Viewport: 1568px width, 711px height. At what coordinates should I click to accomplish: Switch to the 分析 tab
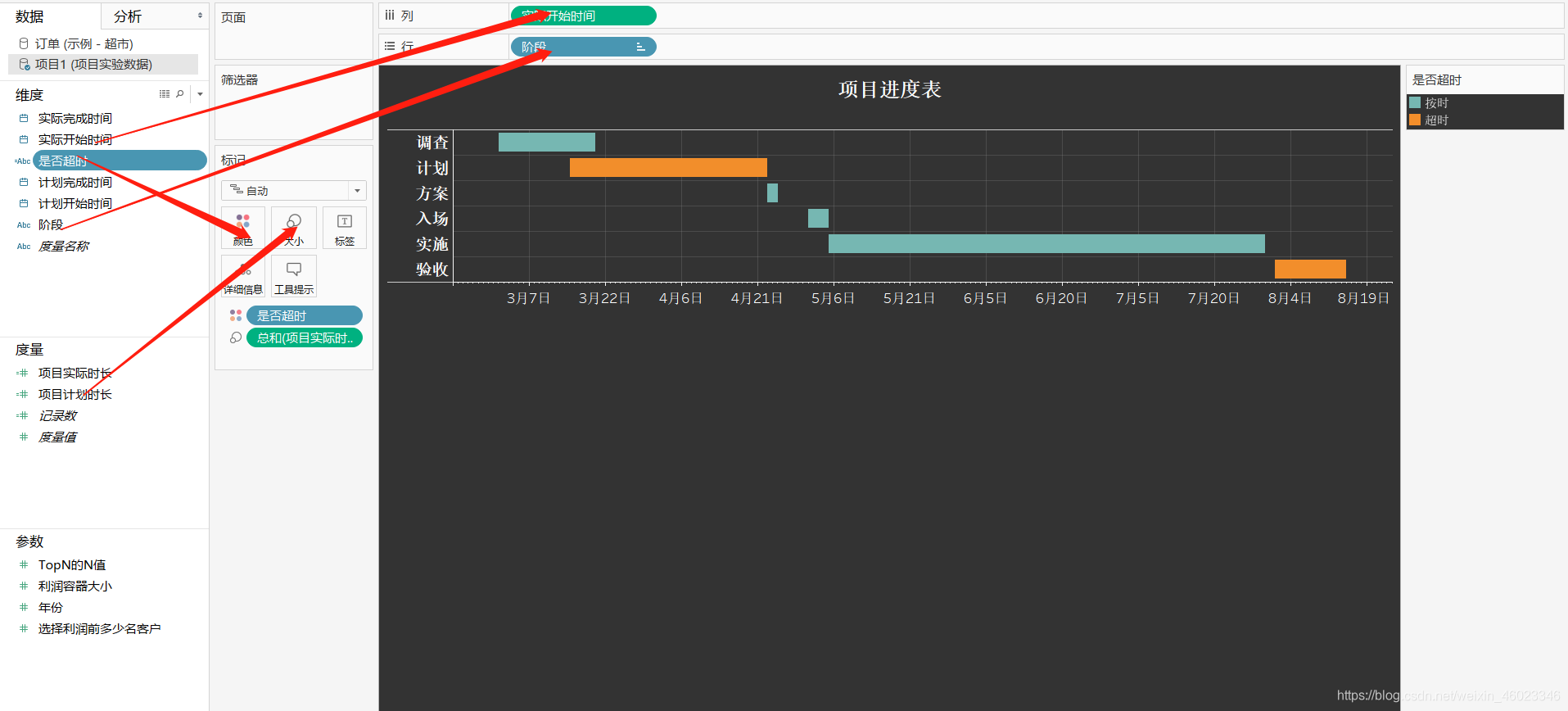[x=128, y=16]
